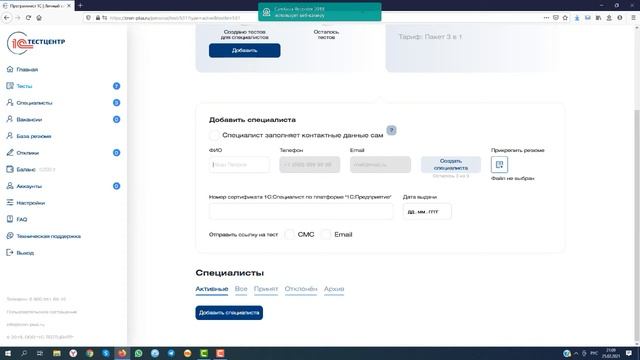Open WhatsApp from the taskbar

tap(138, 353)
